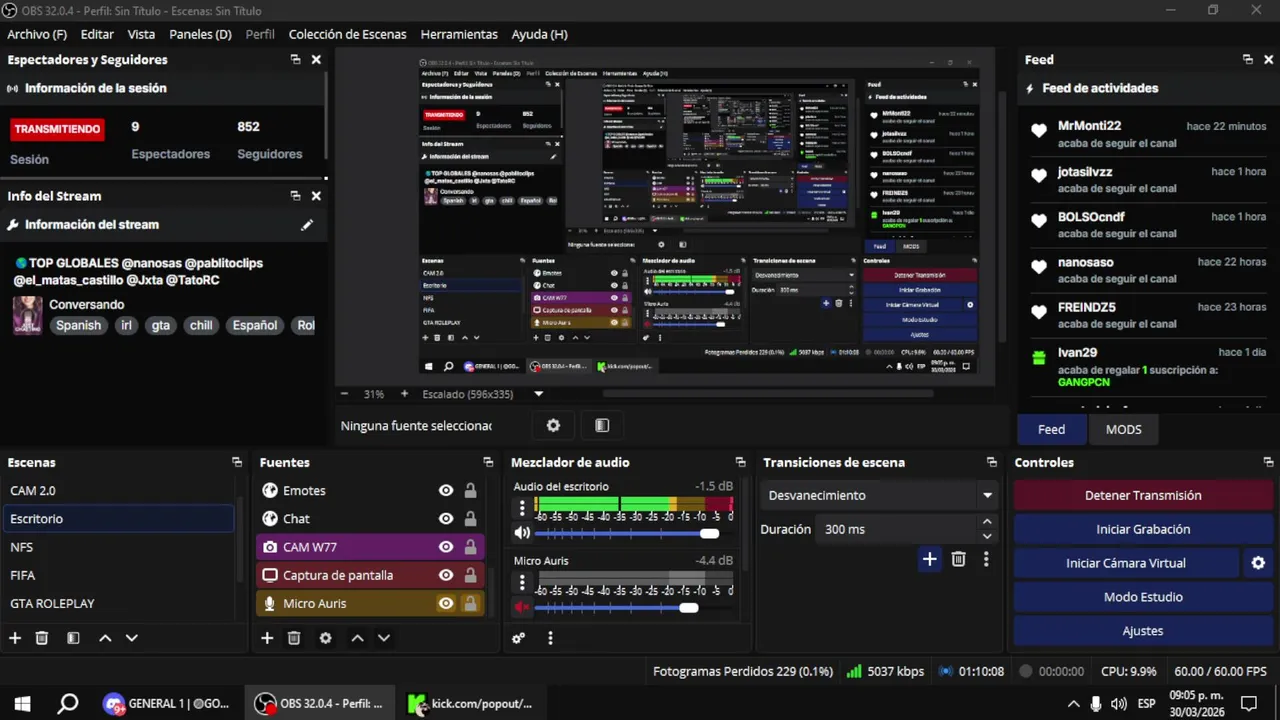
Task: Show hidden tray icons chevron
Action: 1074,703
